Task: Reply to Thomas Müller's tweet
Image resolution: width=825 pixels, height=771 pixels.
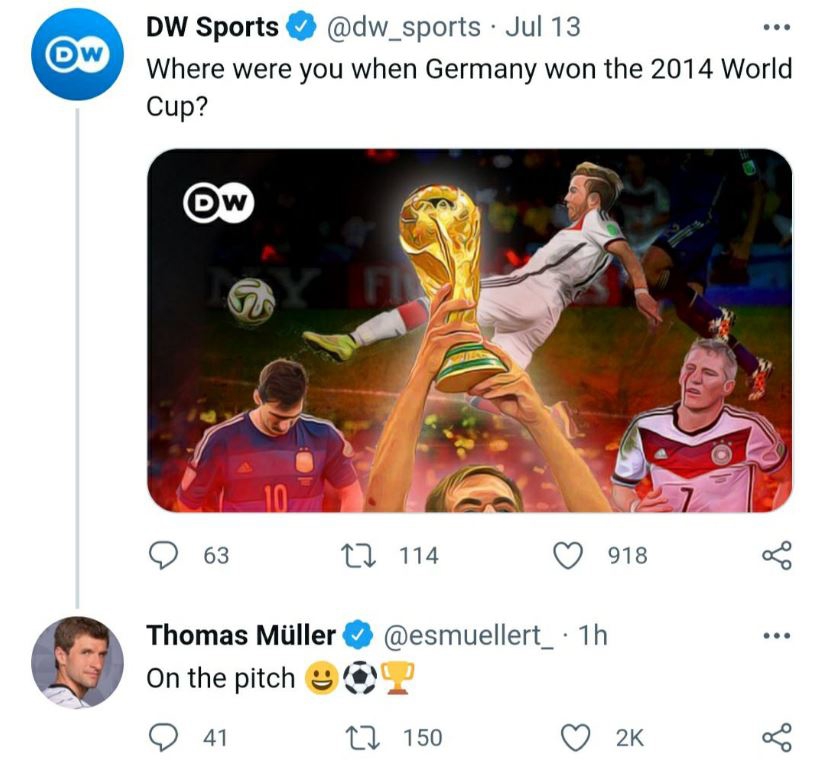Action: click(x=163, y=737)
